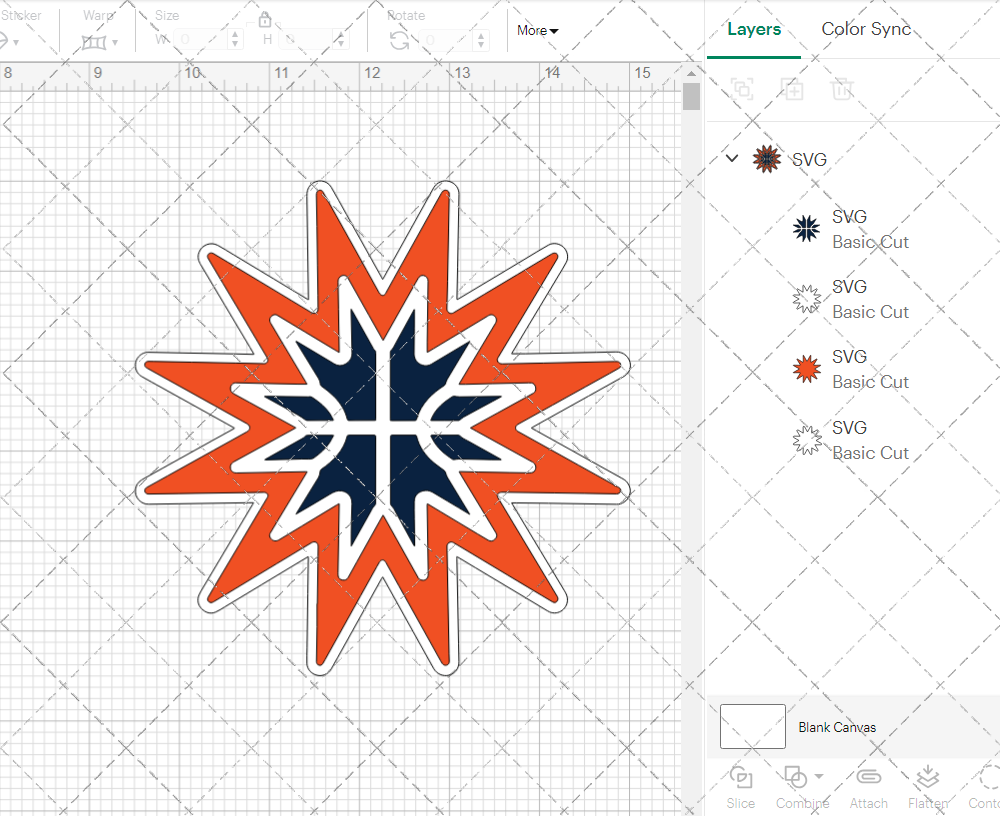Click the width stepper arrows

pos(235,40)
